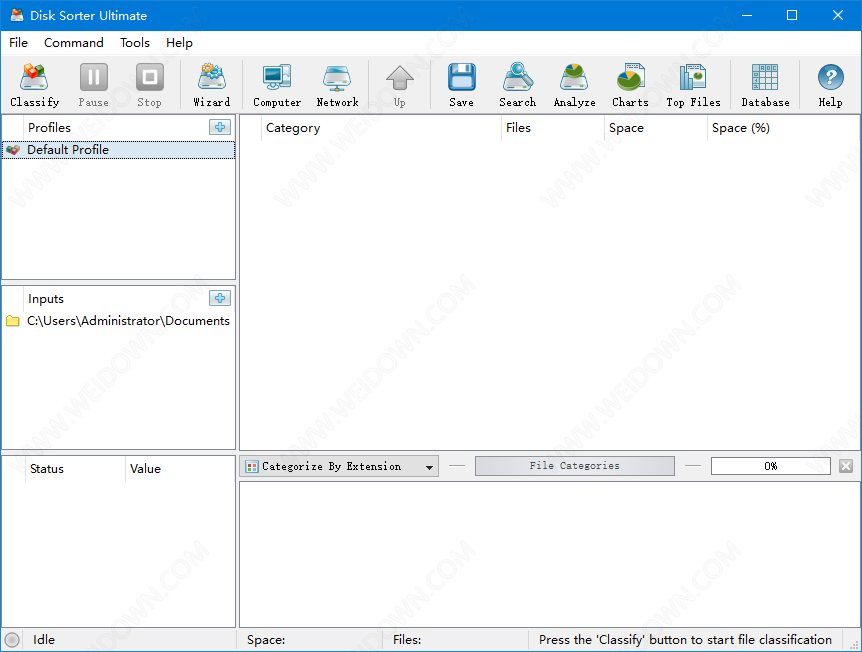Click the Value column header
This screenshot has width=862, height=652.
point(180,469)
